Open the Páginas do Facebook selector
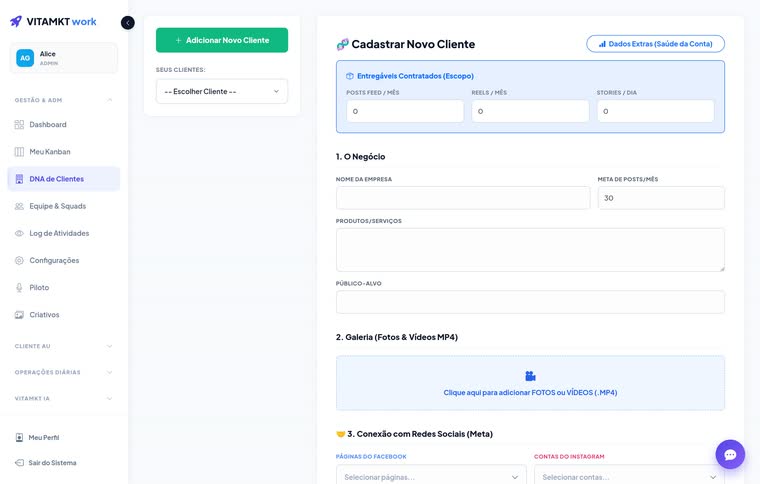Screen dimensions: 760x484 (431, 475)
